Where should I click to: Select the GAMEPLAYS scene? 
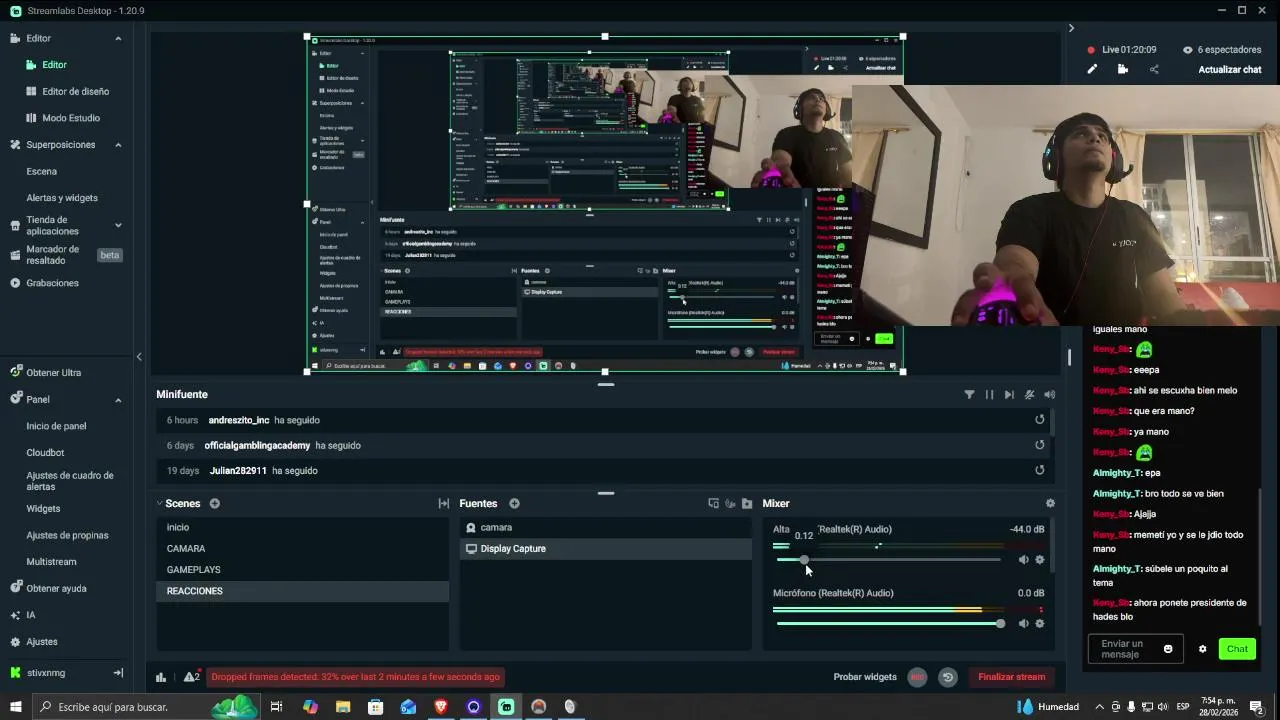coord(303,570)
